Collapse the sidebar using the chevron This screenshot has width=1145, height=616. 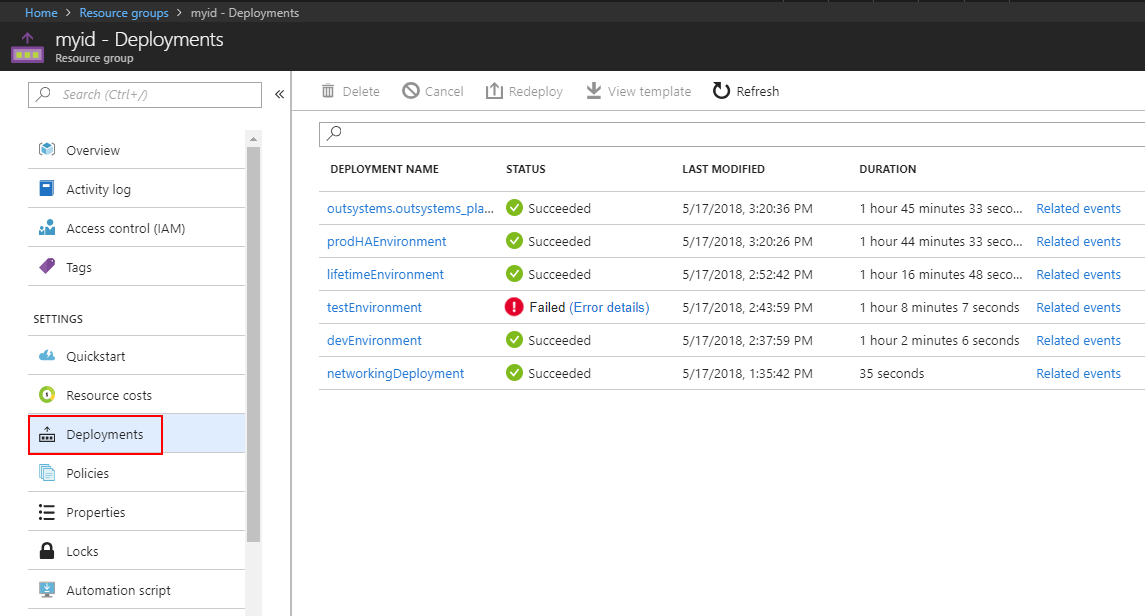pos(279,93)
